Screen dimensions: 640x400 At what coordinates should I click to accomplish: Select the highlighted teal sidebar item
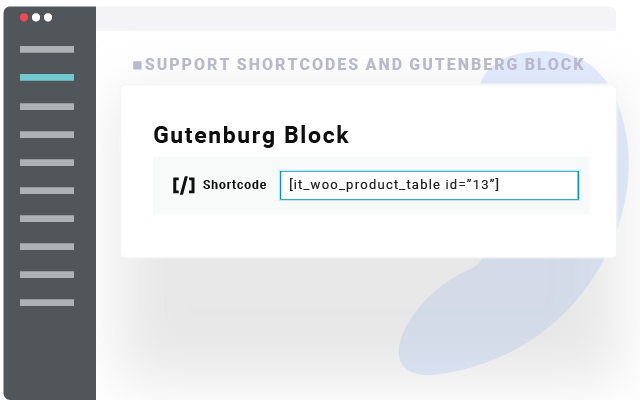(x=47, y=77)
